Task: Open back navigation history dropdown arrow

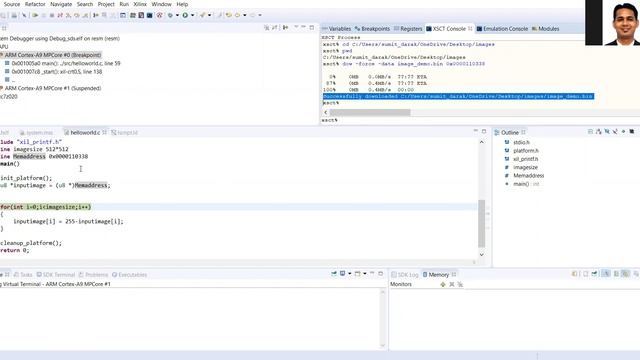Action: tap(244, 15)
